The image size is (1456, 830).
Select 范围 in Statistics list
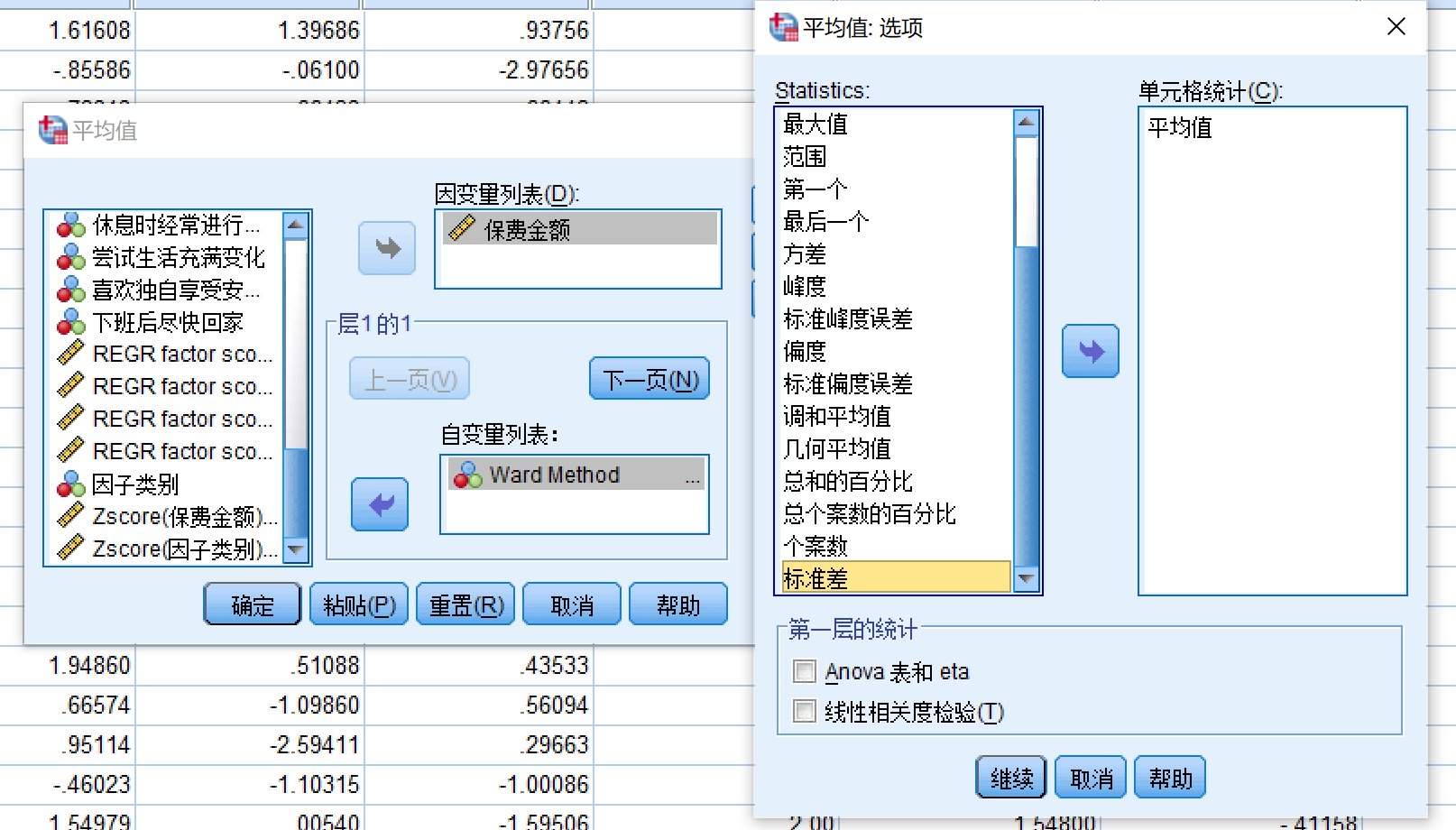[896, 156]
